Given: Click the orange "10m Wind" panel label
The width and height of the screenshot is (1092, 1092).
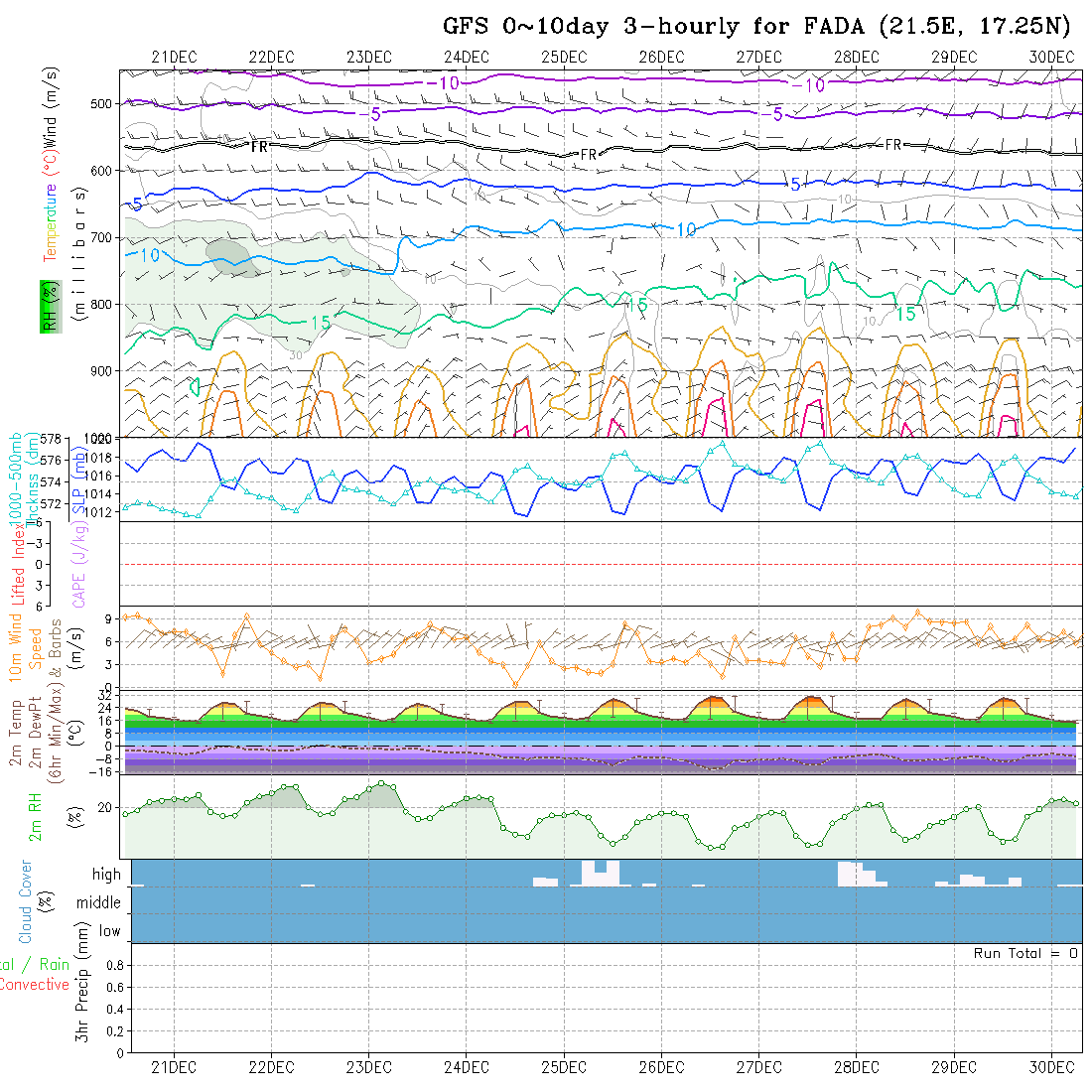Looking at the screenshot, I should click(x=16, y=646).
